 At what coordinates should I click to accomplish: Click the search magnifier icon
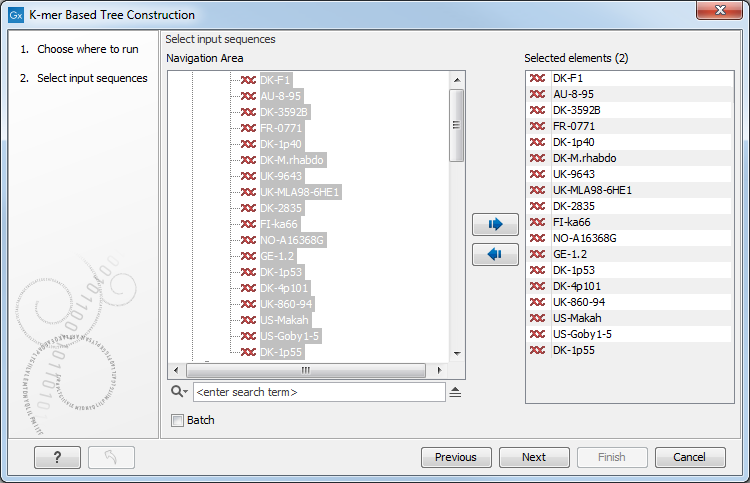coord(176,393)
